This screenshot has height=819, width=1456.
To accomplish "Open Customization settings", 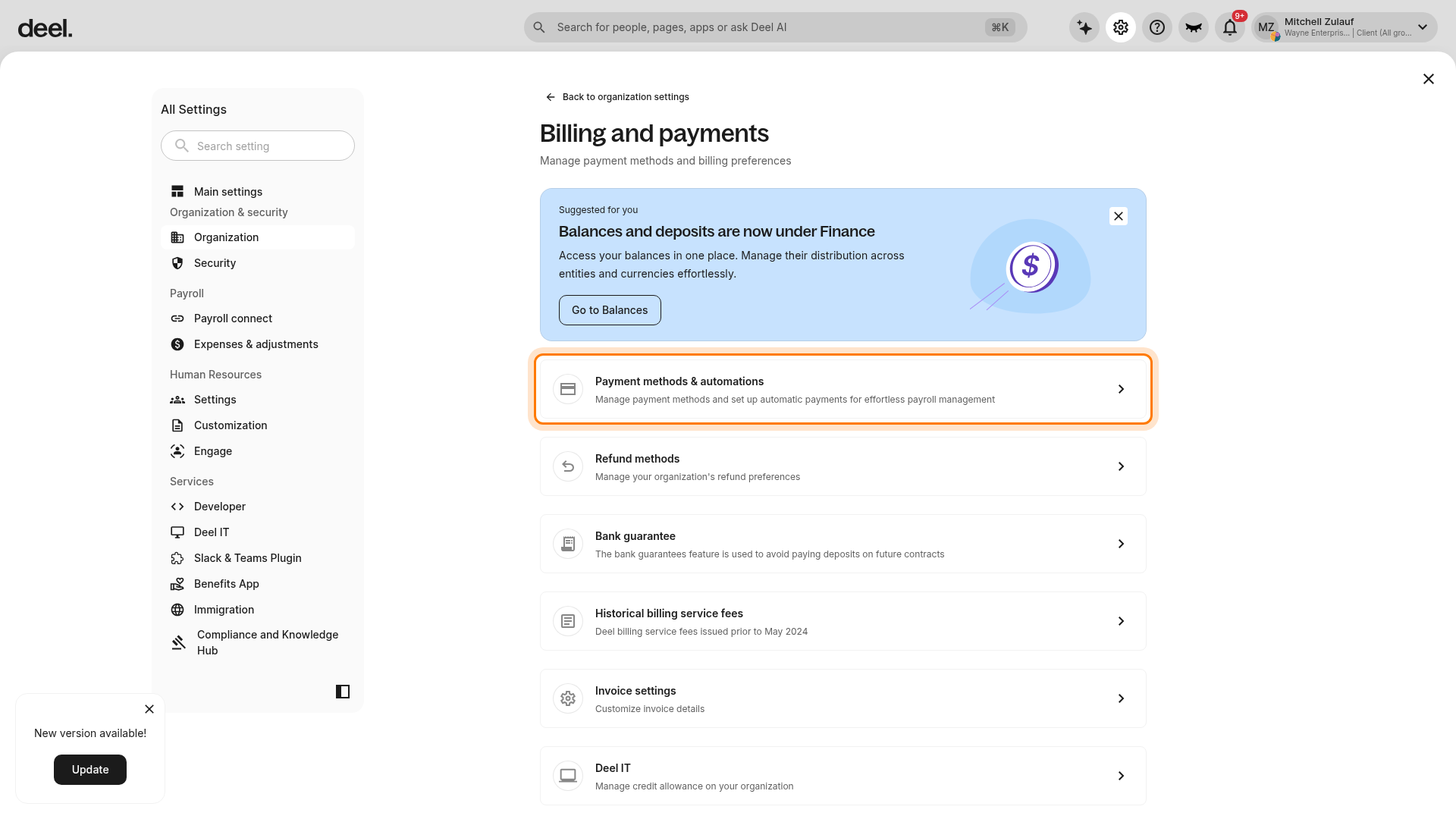I will pos(258,425).
